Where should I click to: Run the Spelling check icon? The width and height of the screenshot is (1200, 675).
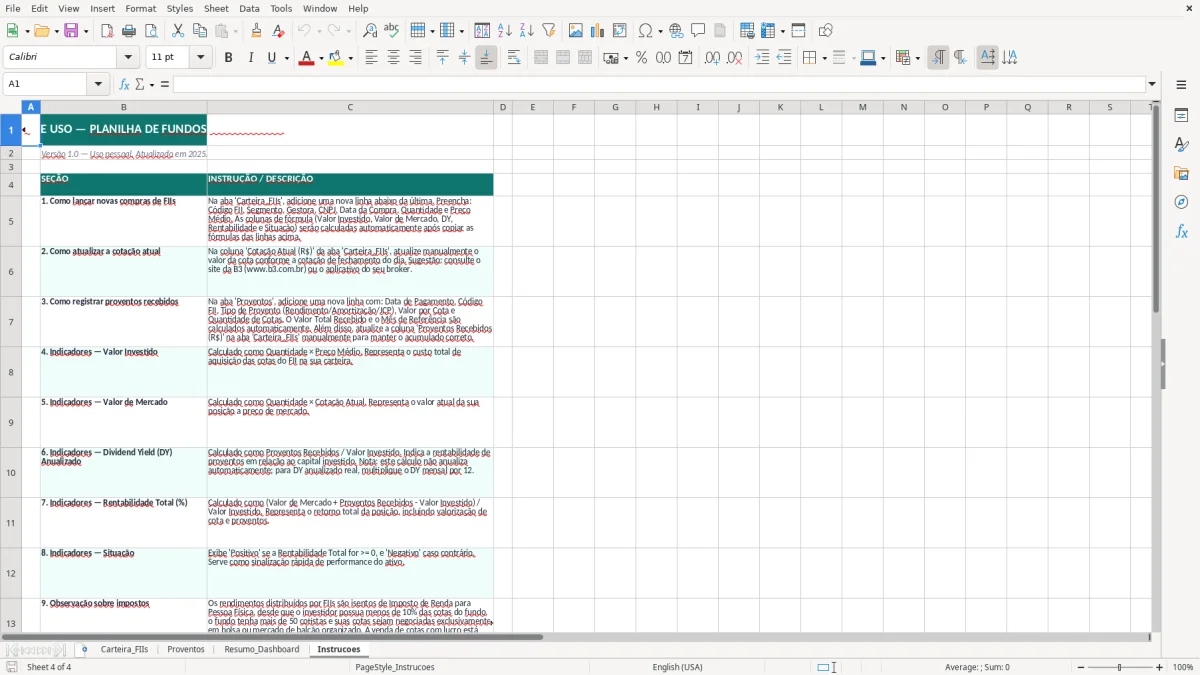tap(392, 31)
